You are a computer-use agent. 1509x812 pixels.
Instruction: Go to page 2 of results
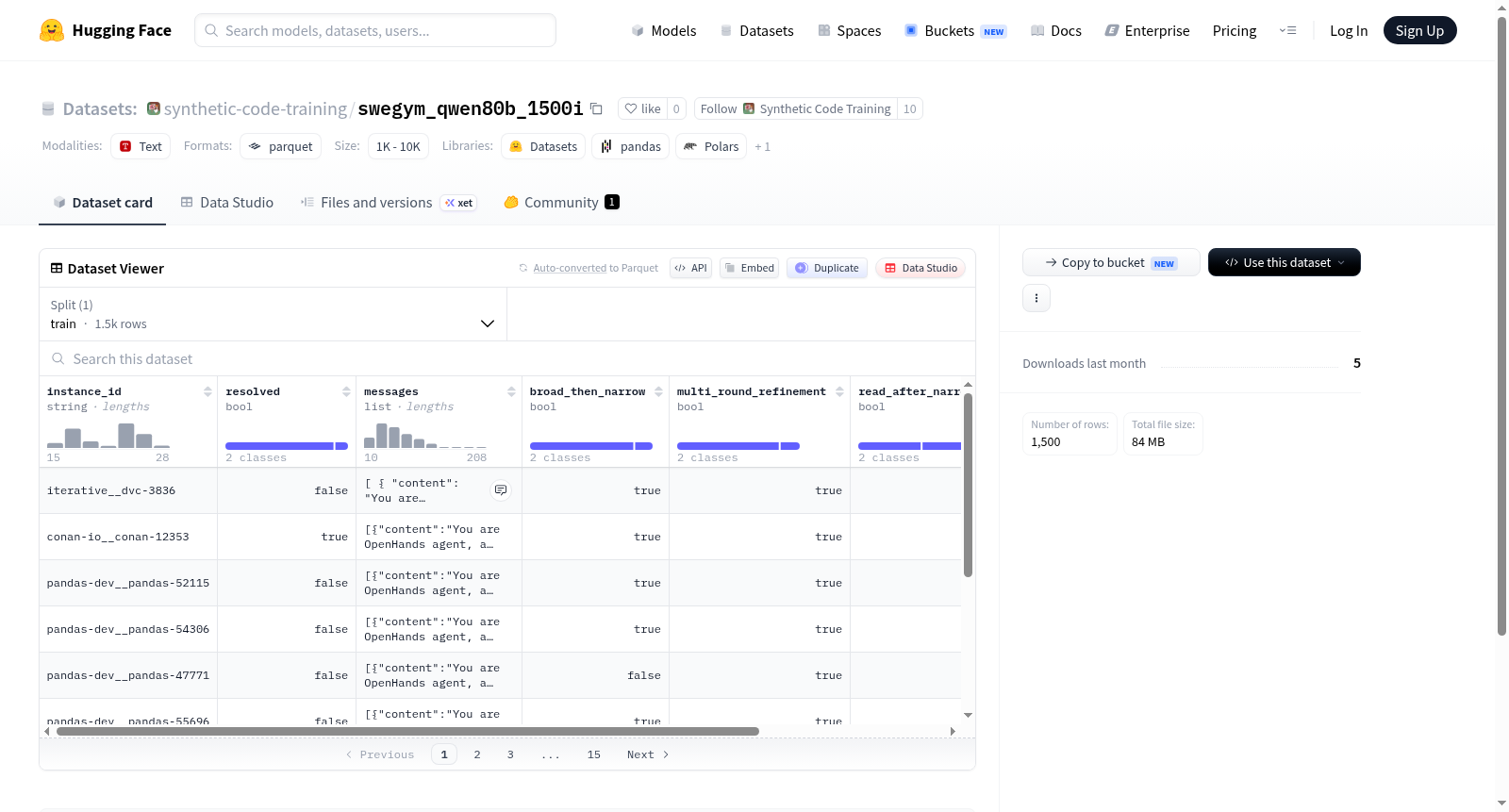[x=477, y=754]
